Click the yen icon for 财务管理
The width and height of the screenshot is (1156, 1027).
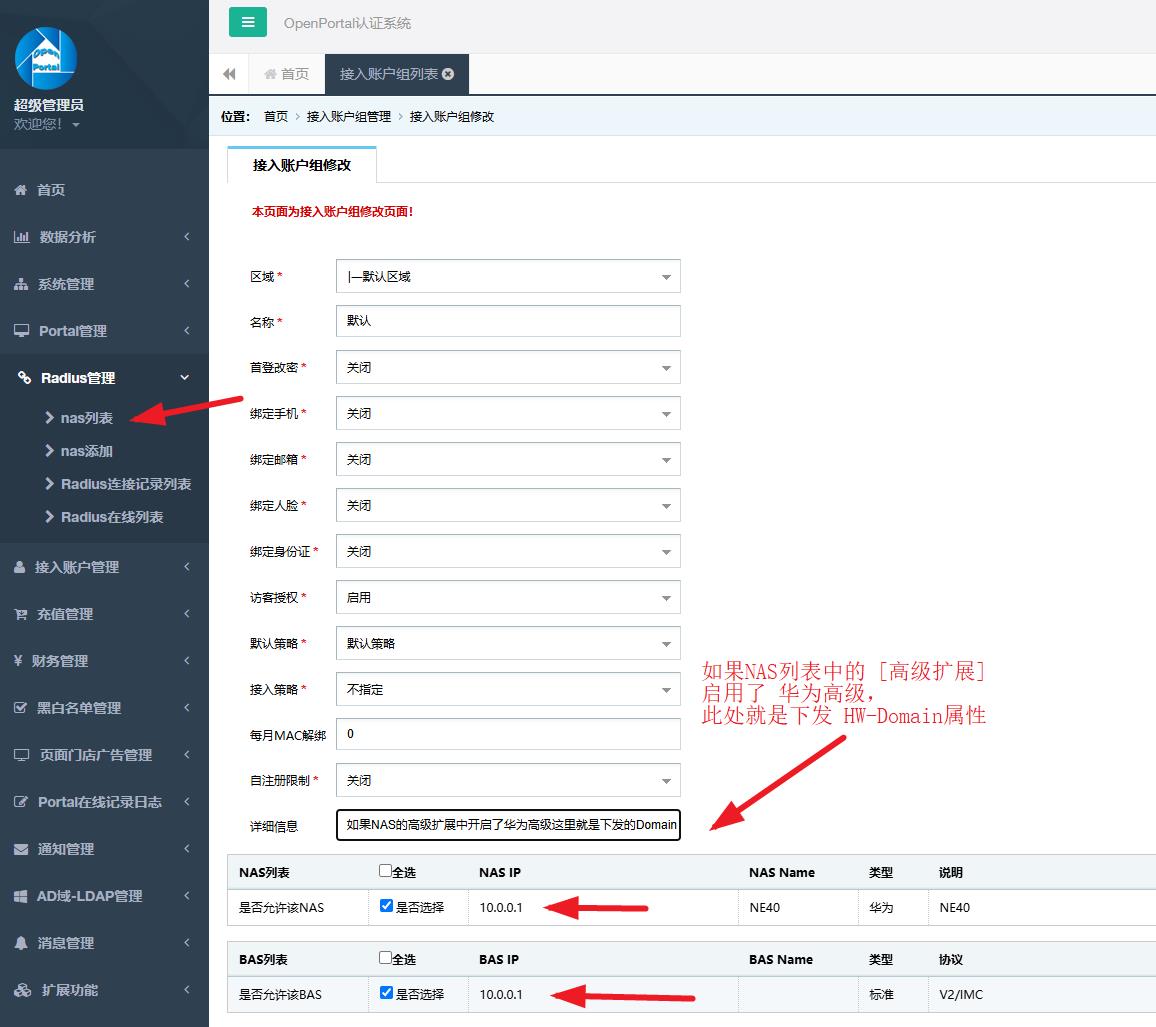[x=18, y=661]
